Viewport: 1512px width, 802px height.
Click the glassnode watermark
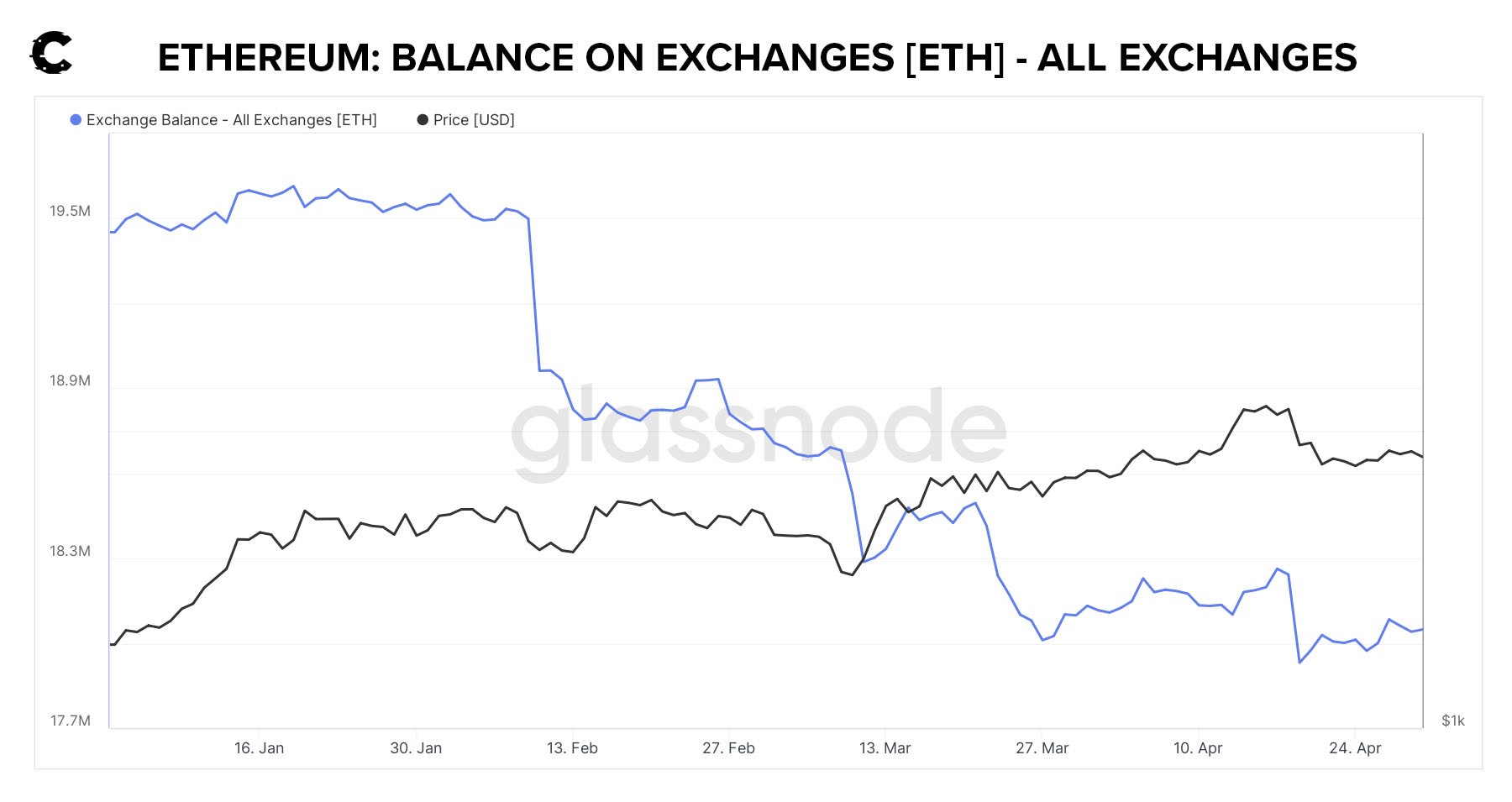point(759,430)
